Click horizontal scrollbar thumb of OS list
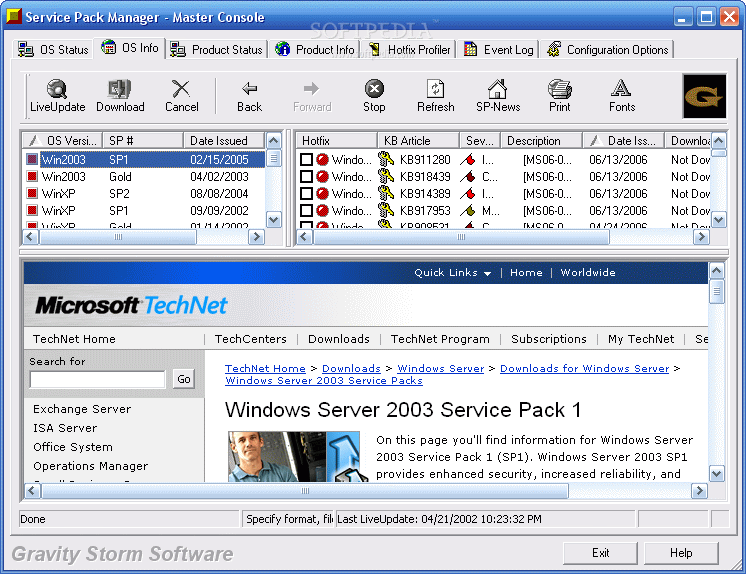 pos(118,237)
